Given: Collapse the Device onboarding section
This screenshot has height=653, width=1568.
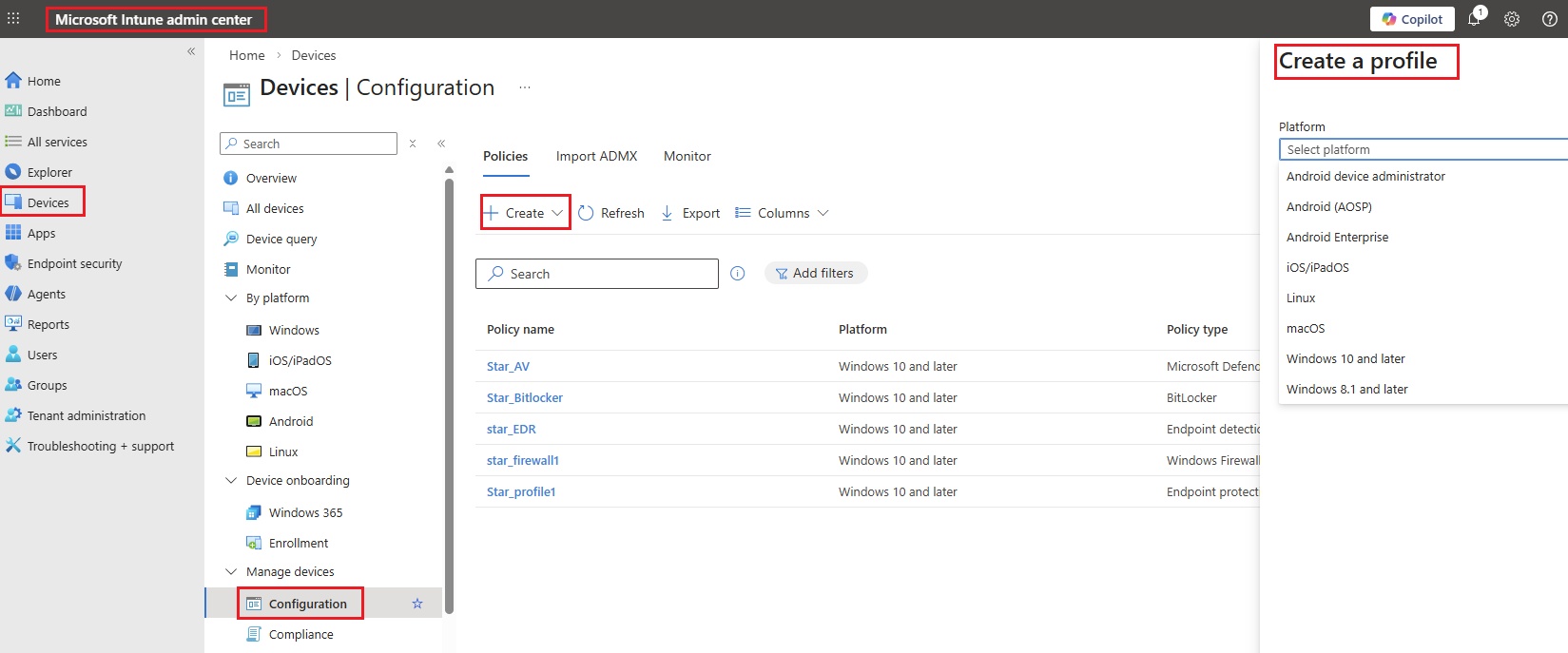Looking at the screenshot, I should [x=231, y=480].
